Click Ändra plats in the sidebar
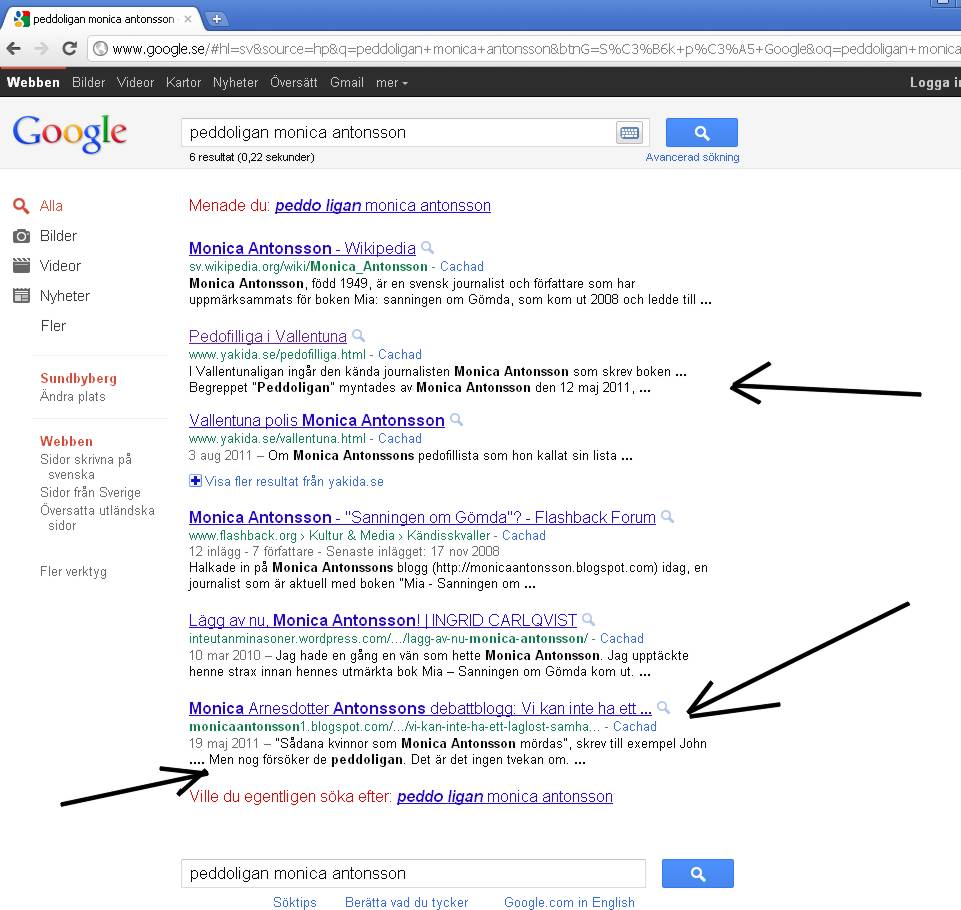 click(73, 396)
